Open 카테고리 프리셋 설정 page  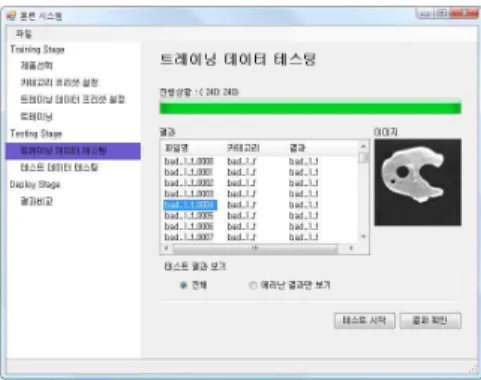59,82
